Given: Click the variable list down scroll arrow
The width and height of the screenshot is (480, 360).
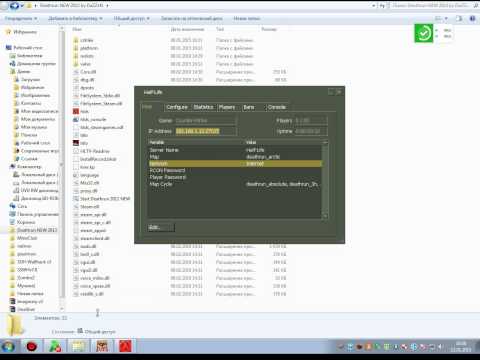Looking at the screenshot, I should [325, 216].
